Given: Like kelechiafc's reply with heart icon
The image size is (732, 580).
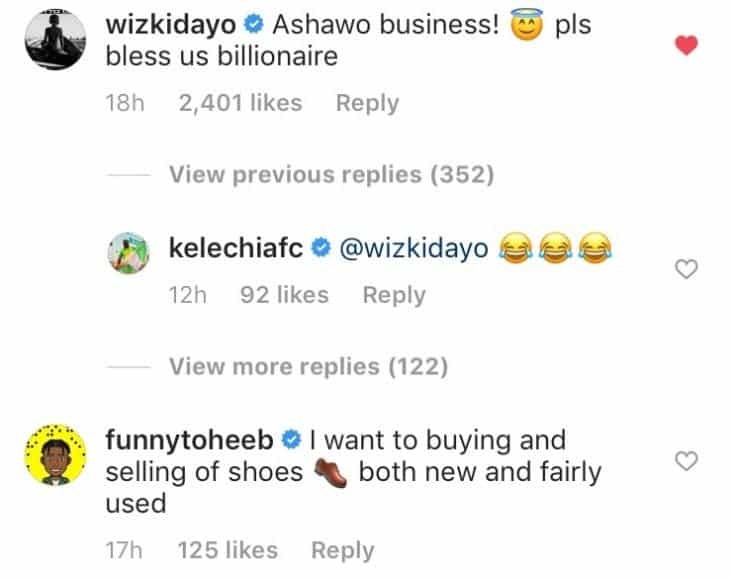Looking at the screenshot, I should (x=687, y=268).
